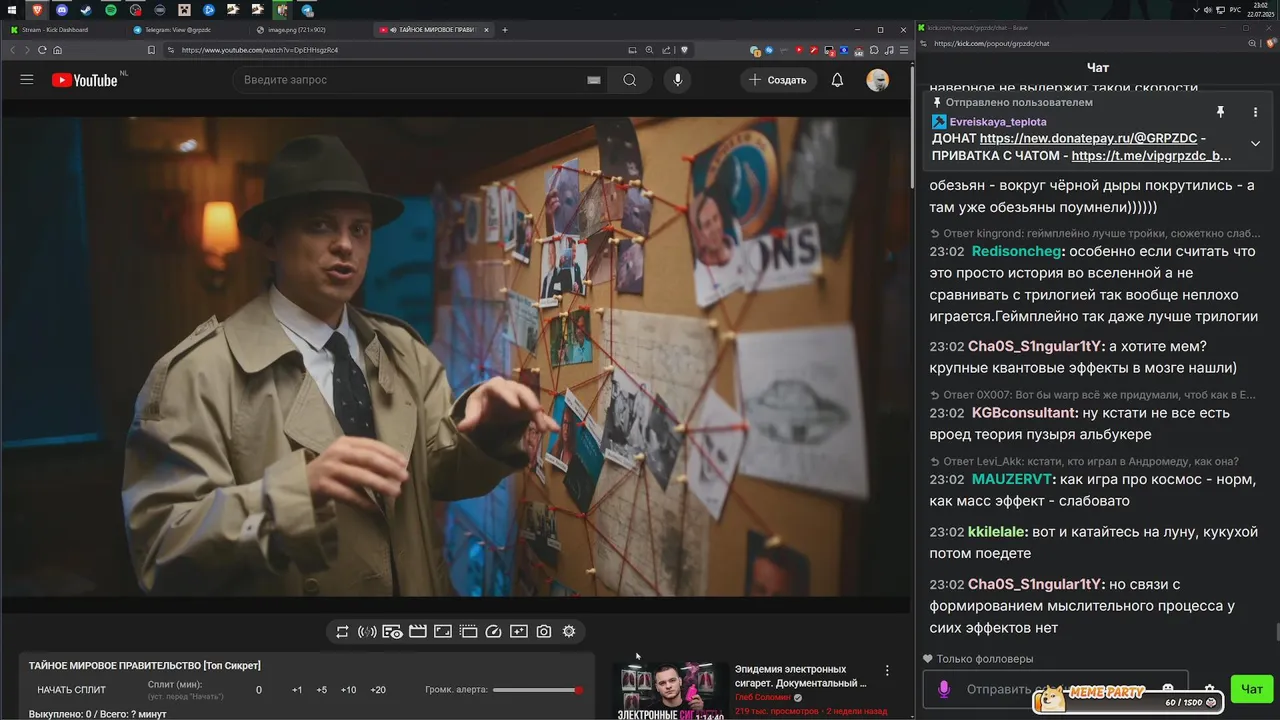Click the reply header to Levi_Akk
Screen dimensions: 1280x720
[x=1085, y=461]
